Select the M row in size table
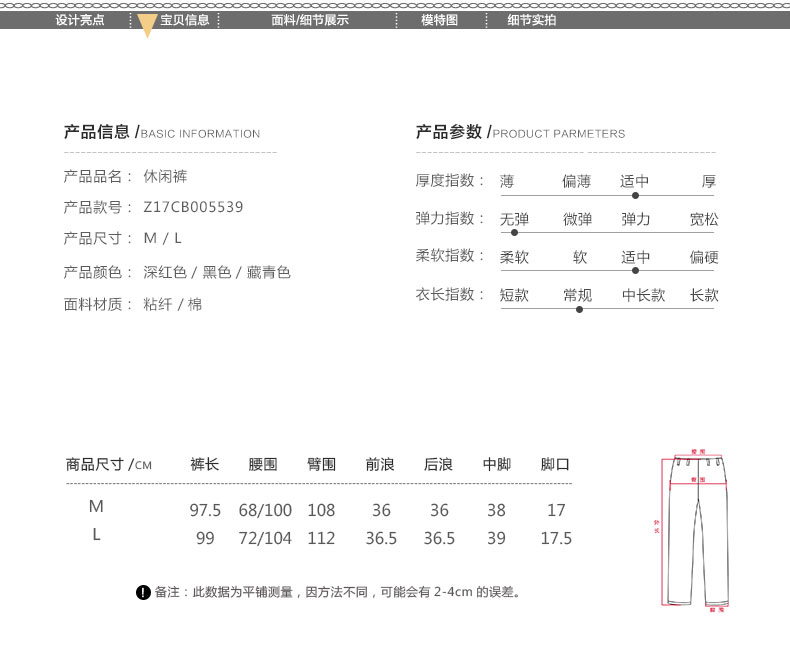 tap(96, 509)
